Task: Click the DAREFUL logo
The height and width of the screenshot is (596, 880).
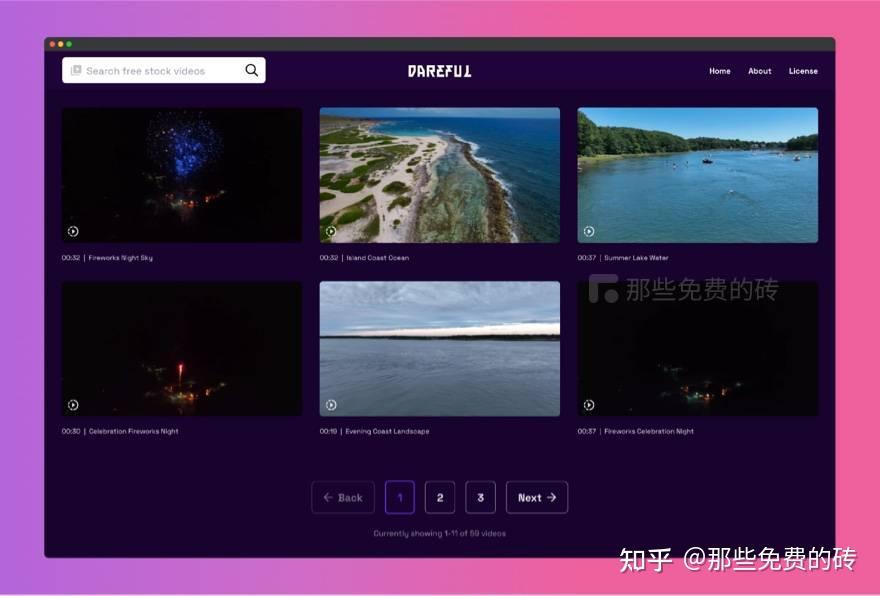Action: pos(439,70)
